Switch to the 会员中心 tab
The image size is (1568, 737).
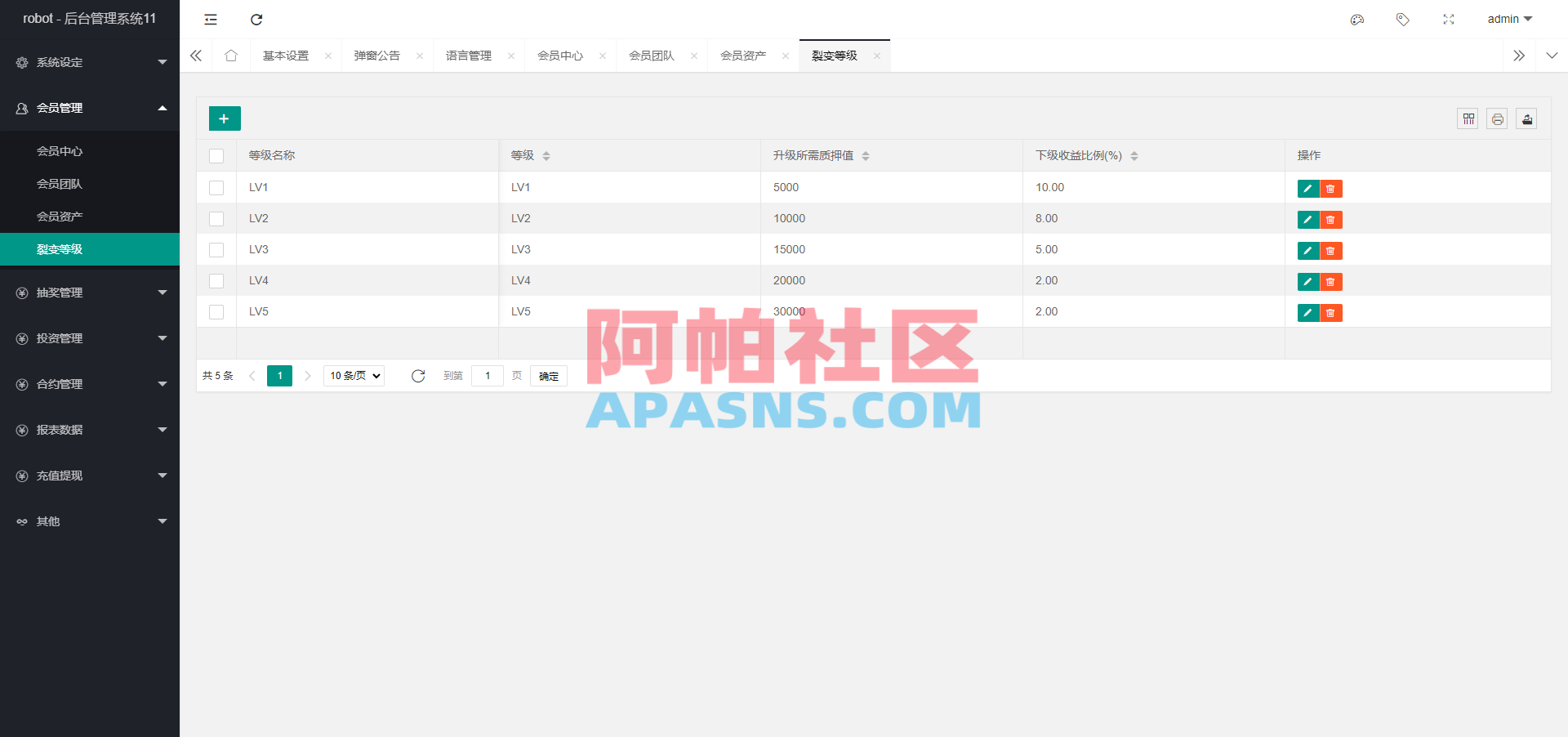coord(560,56)
